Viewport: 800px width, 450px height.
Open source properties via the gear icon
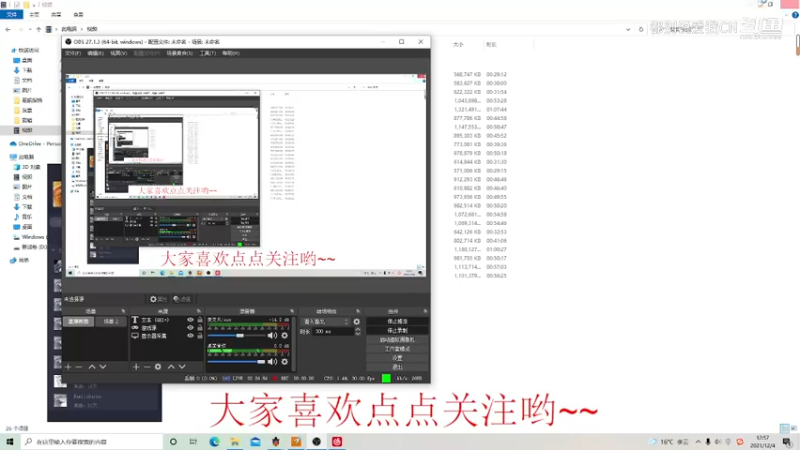(x=158, y=367)
